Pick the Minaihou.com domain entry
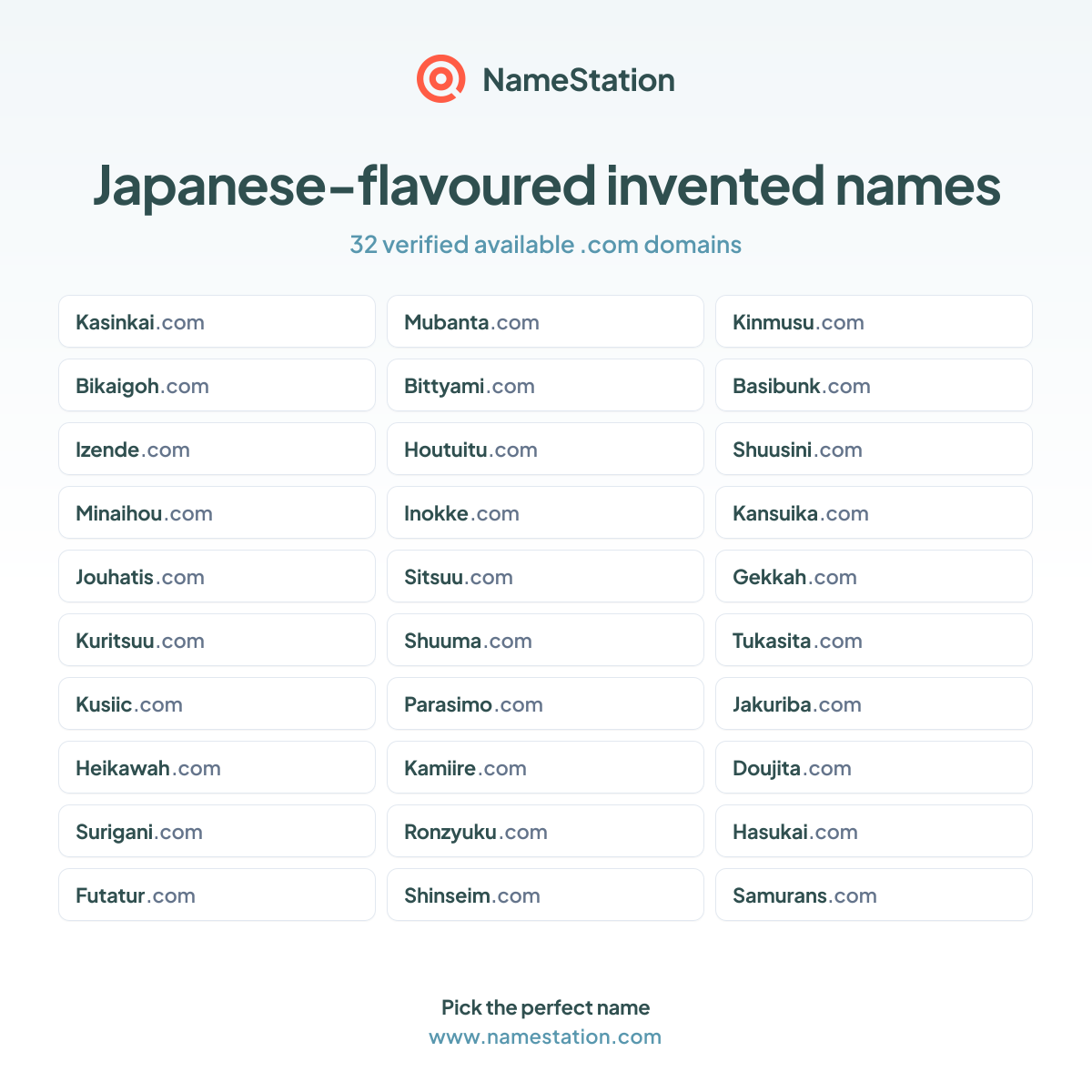1092x1092 pixels. [217, 512]
